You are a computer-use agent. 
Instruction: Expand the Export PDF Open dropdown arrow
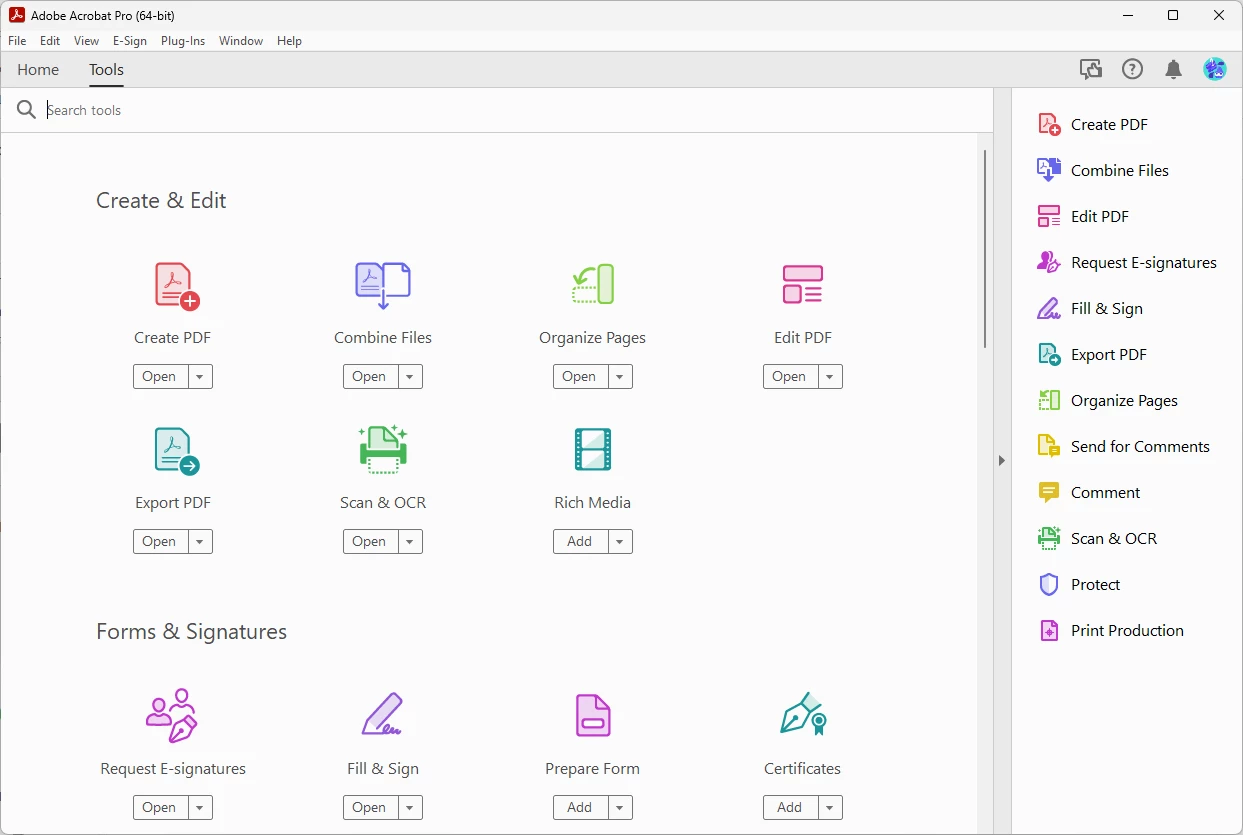point(200,542)
